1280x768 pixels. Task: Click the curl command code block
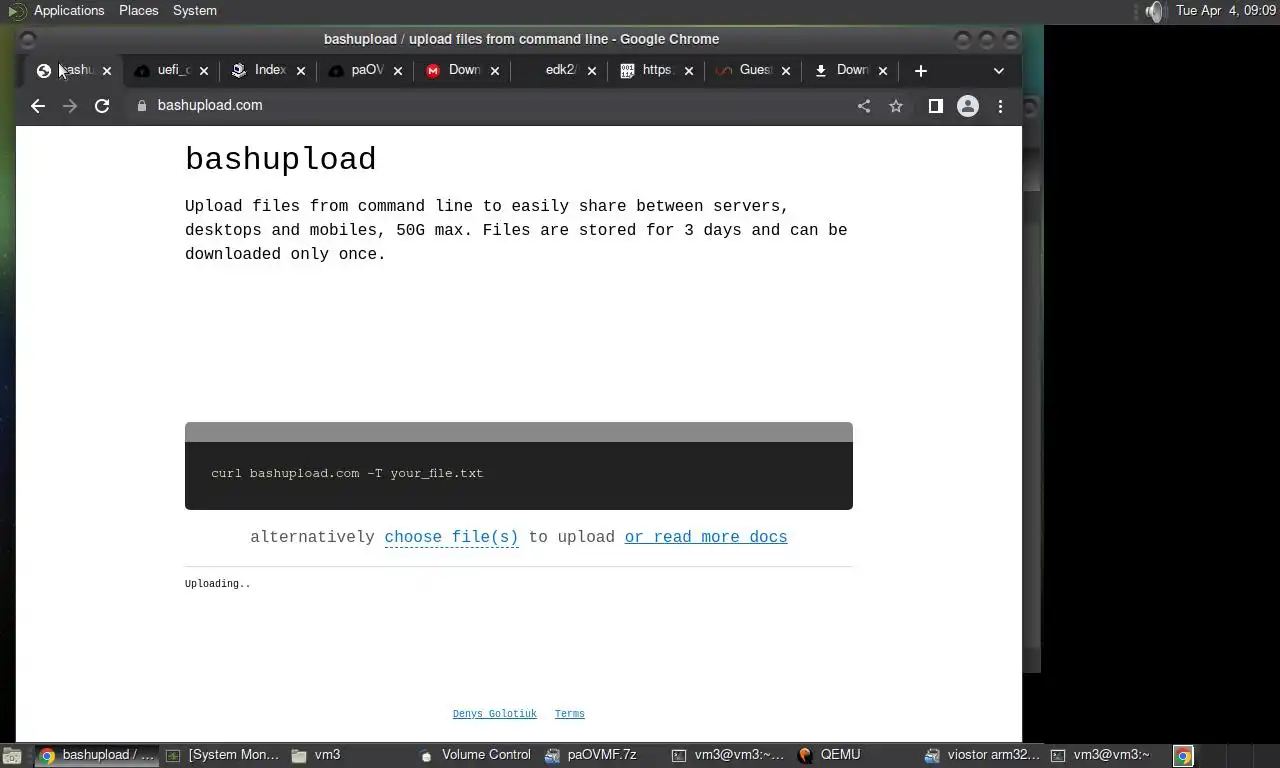(519, 466)
